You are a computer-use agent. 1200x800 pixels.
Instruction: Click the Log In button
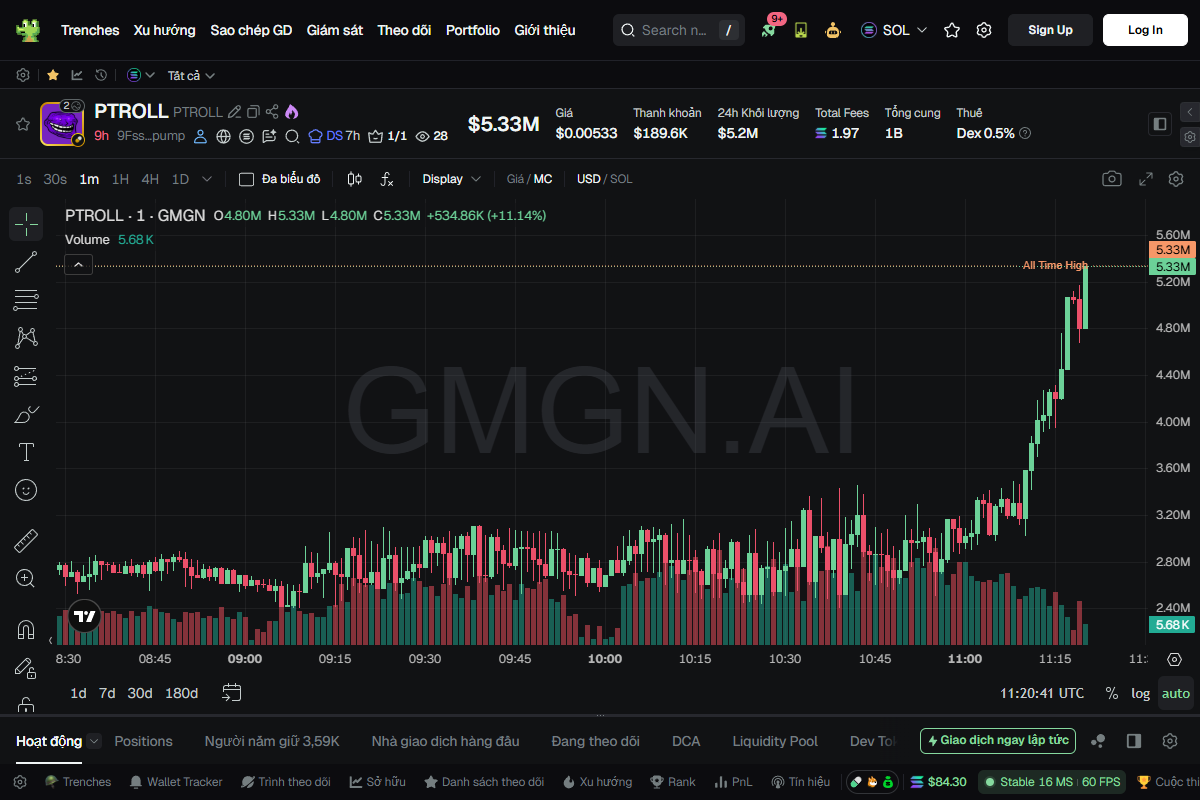1145,30
